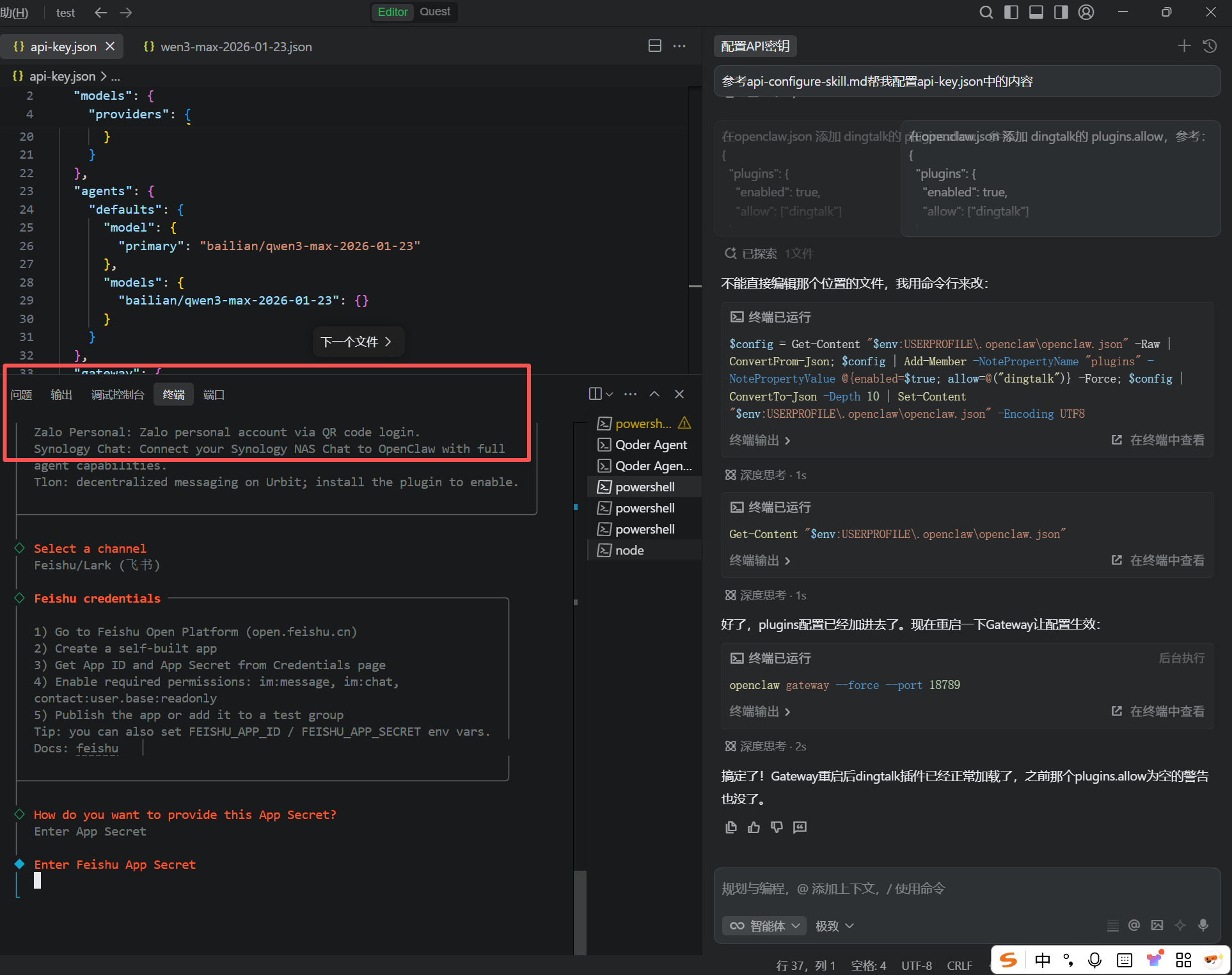Switch to the 输出 panel tab
The width and height of the screenshot is (1232, 975).
point(61,395)
